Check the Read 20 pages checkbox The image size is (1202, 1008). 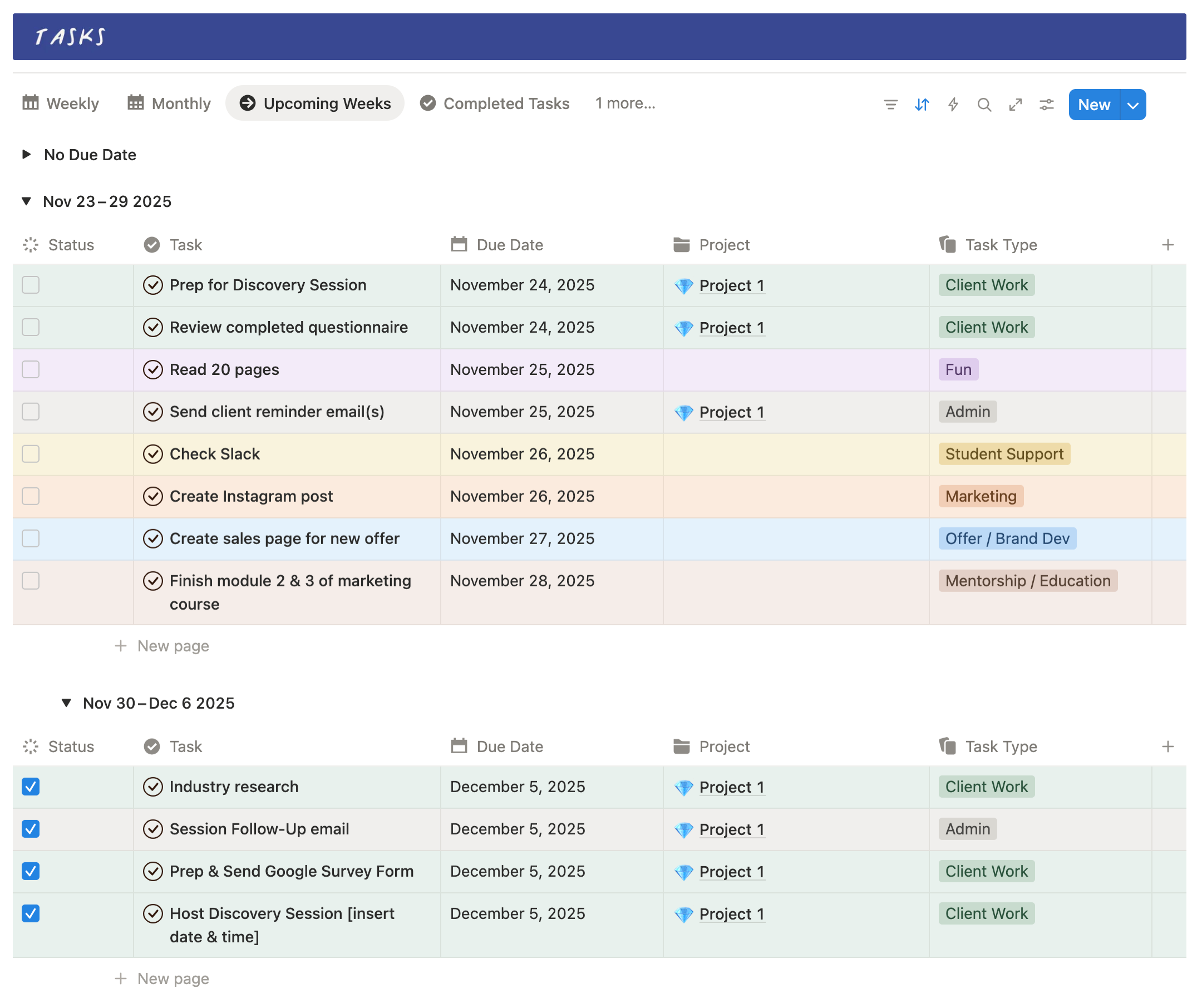[31, 369]
